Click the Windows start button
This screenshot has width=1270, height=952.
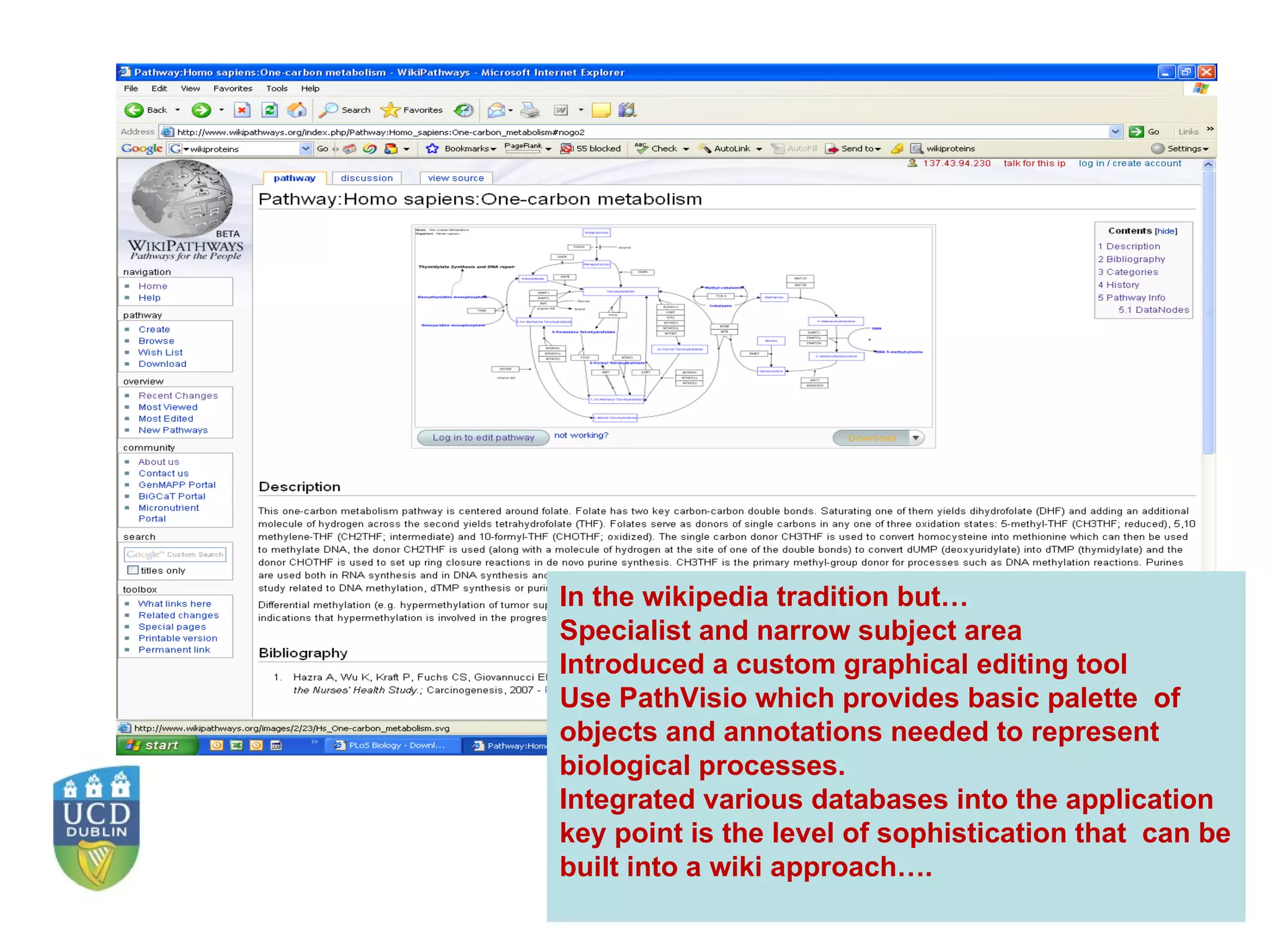click(158, 745)
